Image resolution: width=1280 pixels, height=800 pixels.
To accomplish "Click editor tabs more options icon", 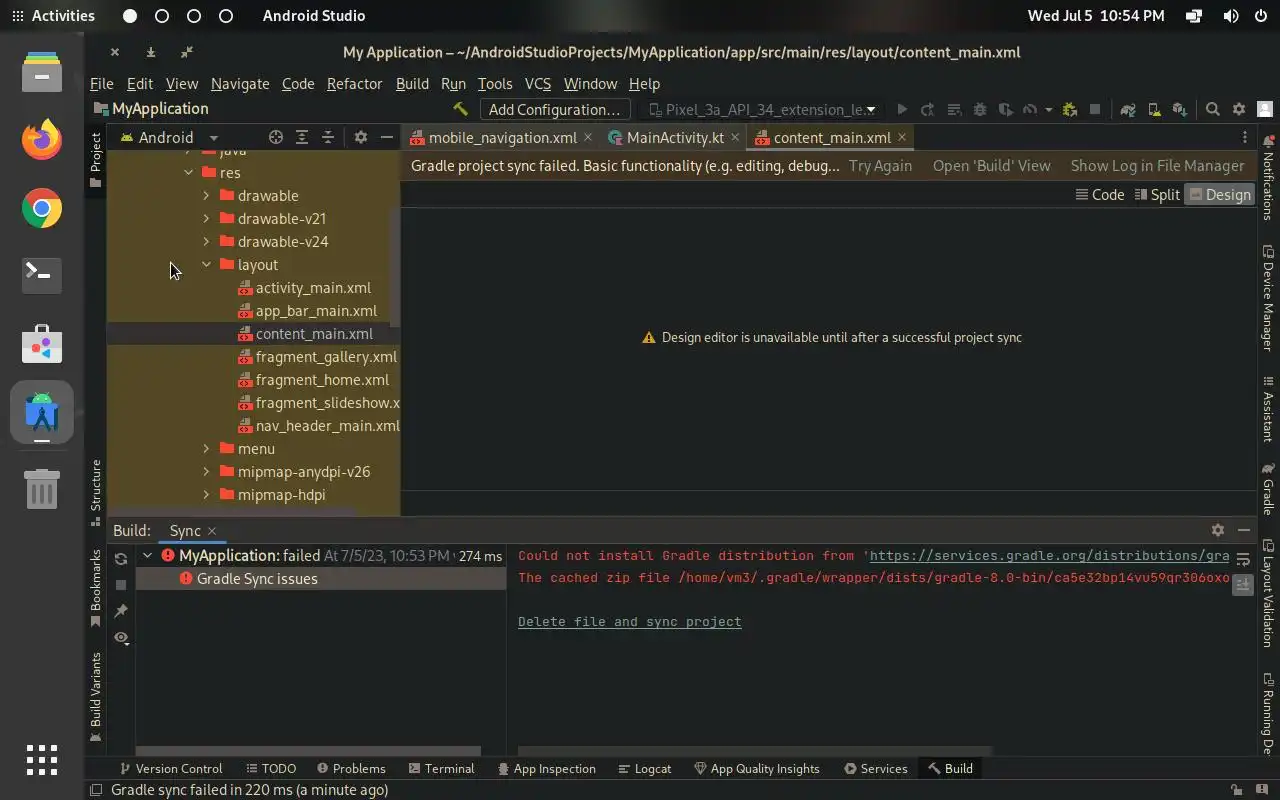I will point(1244,137).
